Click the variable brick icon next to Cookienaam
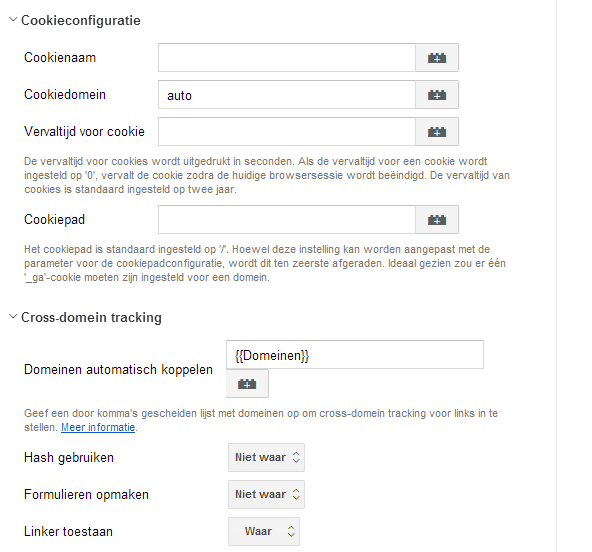Viewport: 592px width, 552px height. coord(437,58)
